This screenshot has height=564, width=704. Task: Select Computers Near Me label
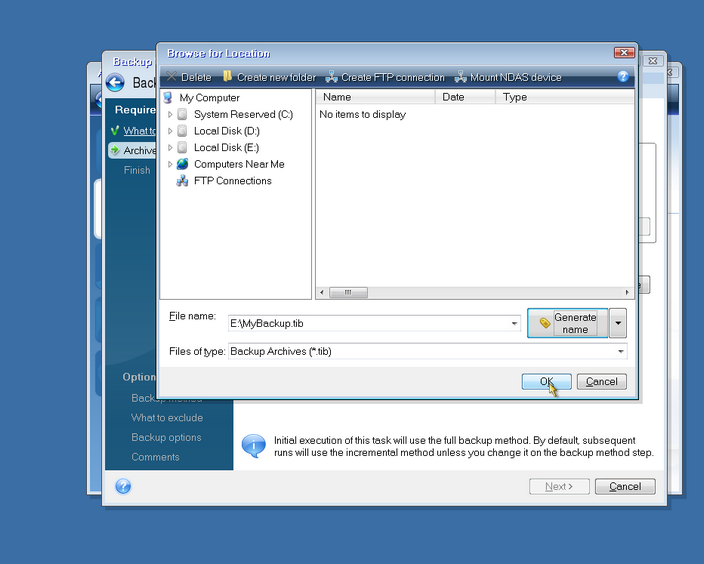click(x=239, y=164)
